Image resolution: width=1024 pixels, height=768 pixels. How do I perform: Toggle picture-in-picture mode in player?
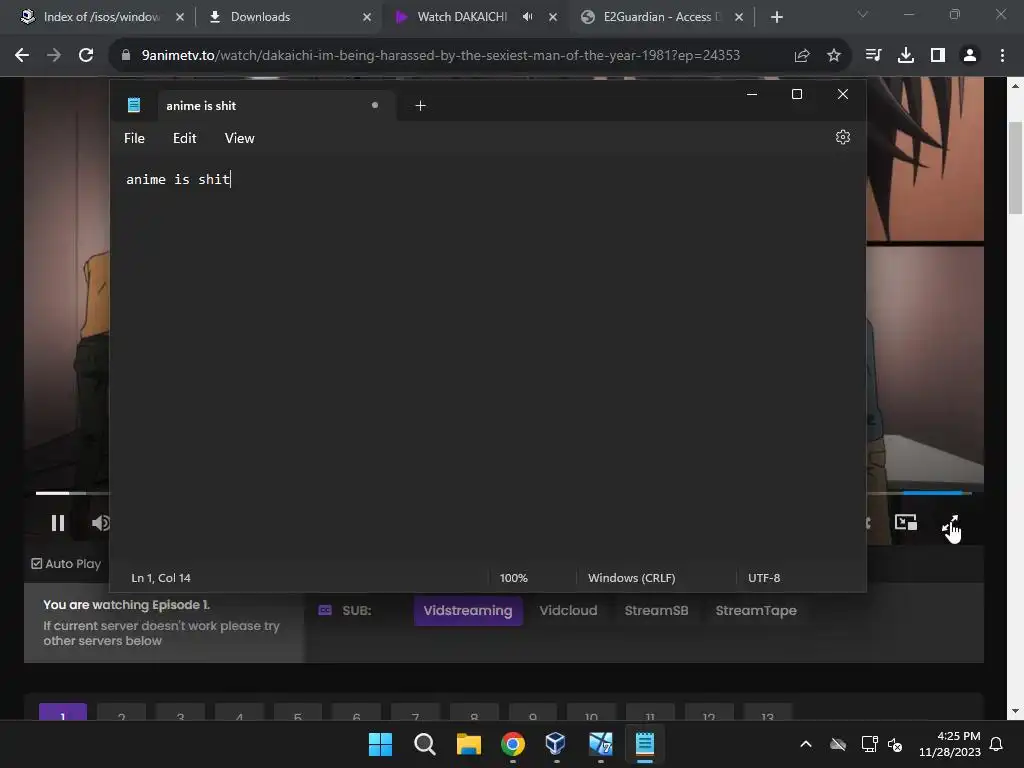pos(906,522)
